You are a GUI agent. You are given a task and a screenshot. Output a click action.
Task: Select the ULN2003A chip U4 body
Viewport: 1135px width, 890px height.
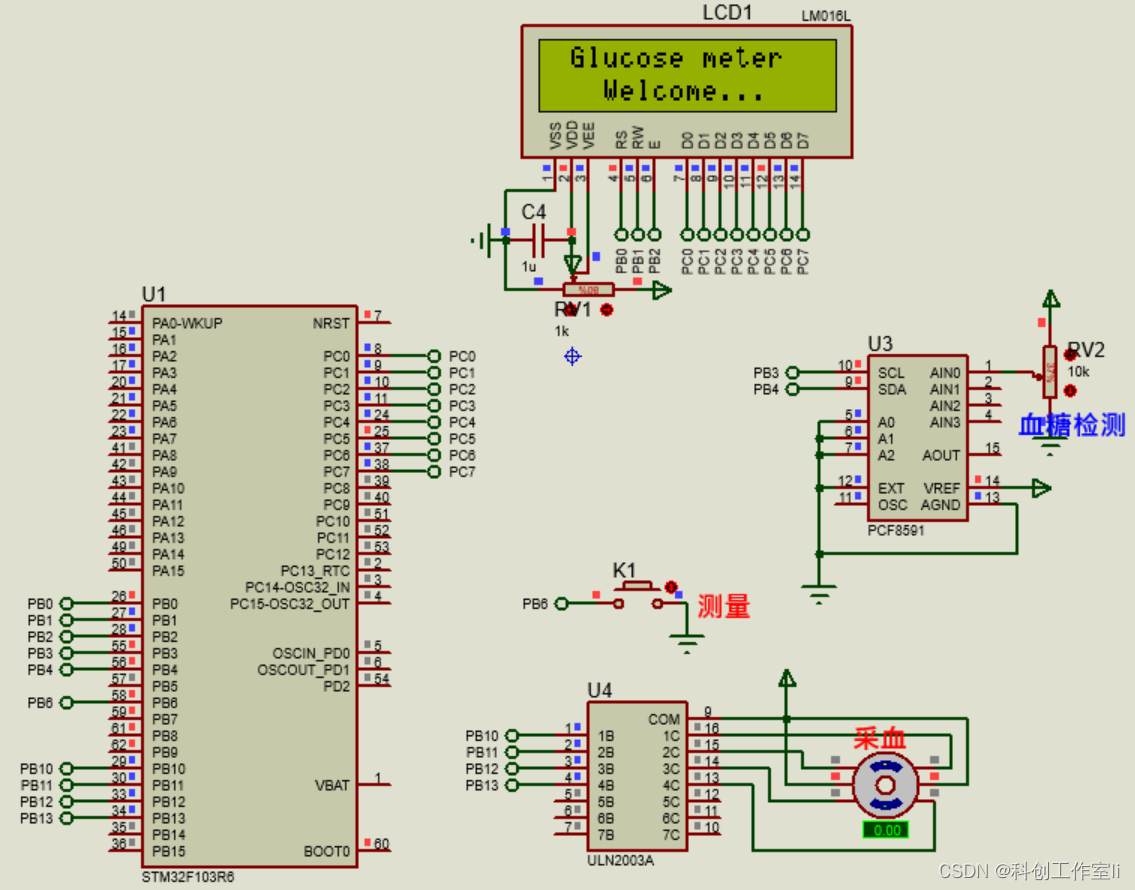click(637, 776)
